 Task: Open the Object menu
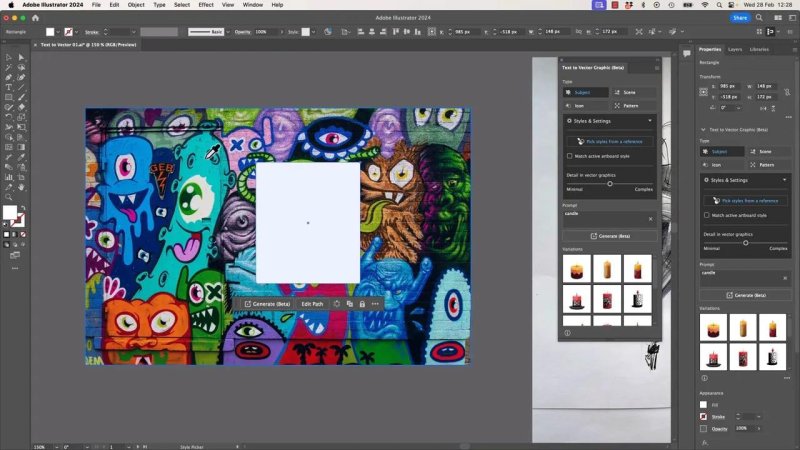coord(136,5)
